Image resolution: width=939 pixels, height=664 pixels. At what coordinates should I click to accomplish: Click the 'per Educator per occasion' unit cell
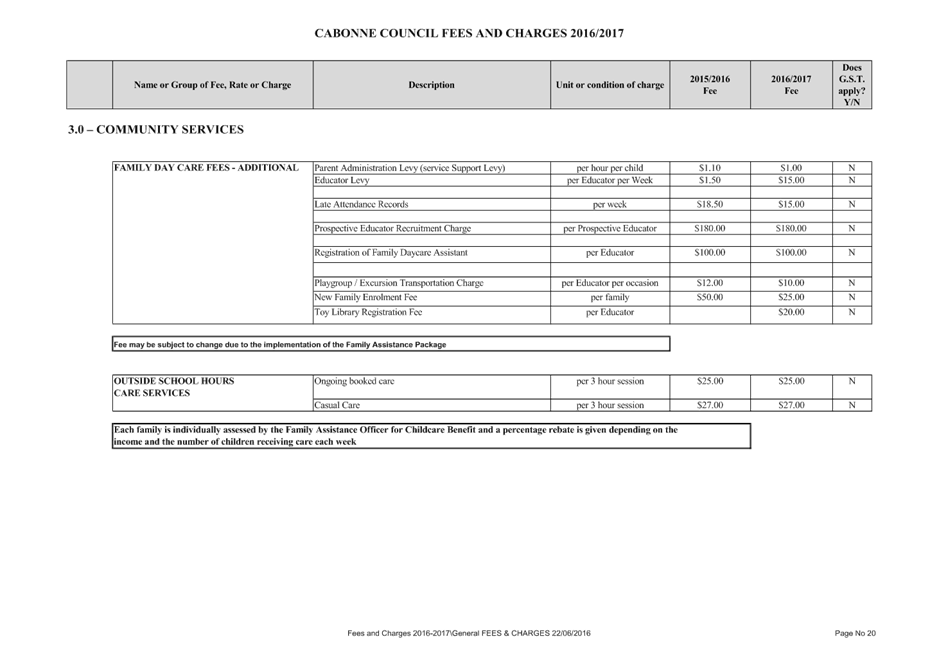[610, 283]
